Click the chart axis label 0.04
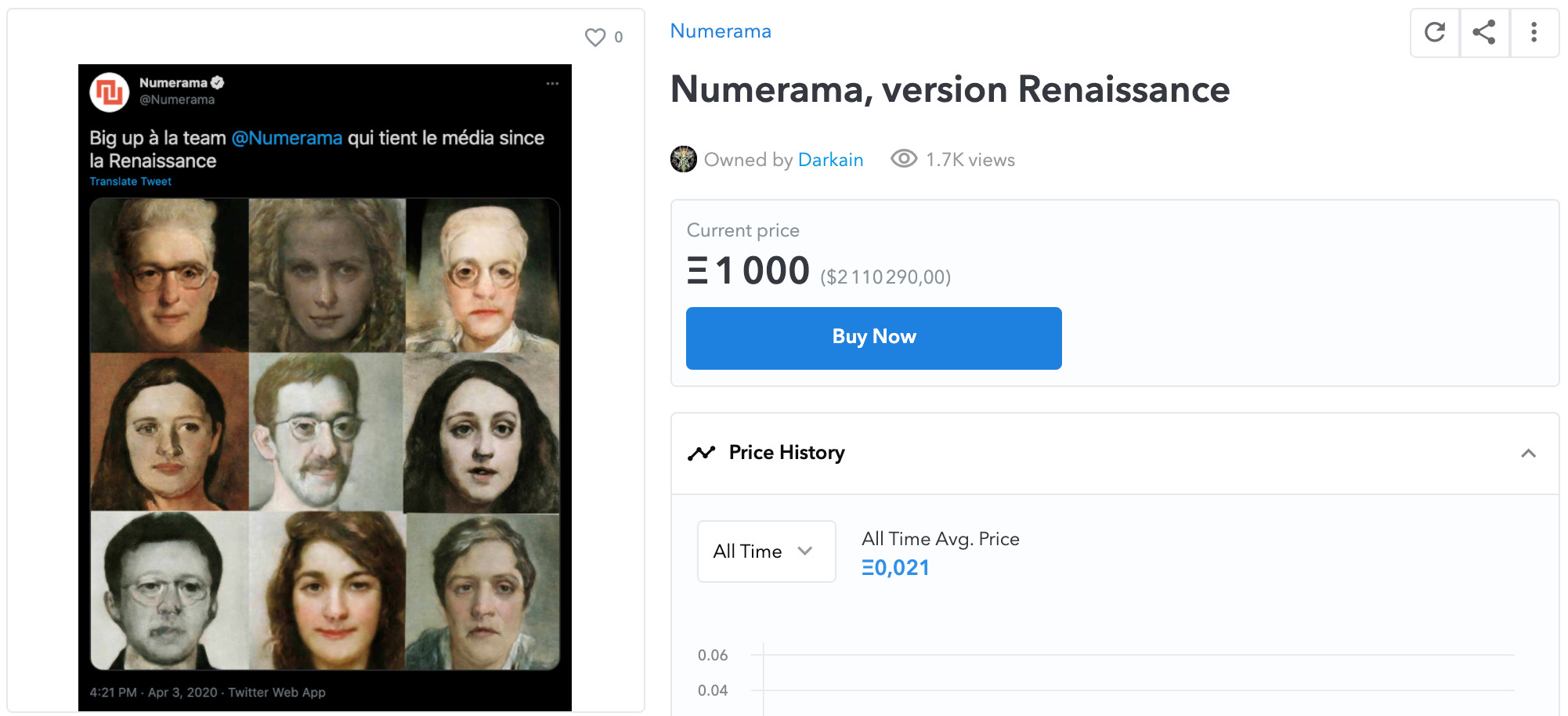Viewport: 1568px width, 716px height. coord(713,690)
